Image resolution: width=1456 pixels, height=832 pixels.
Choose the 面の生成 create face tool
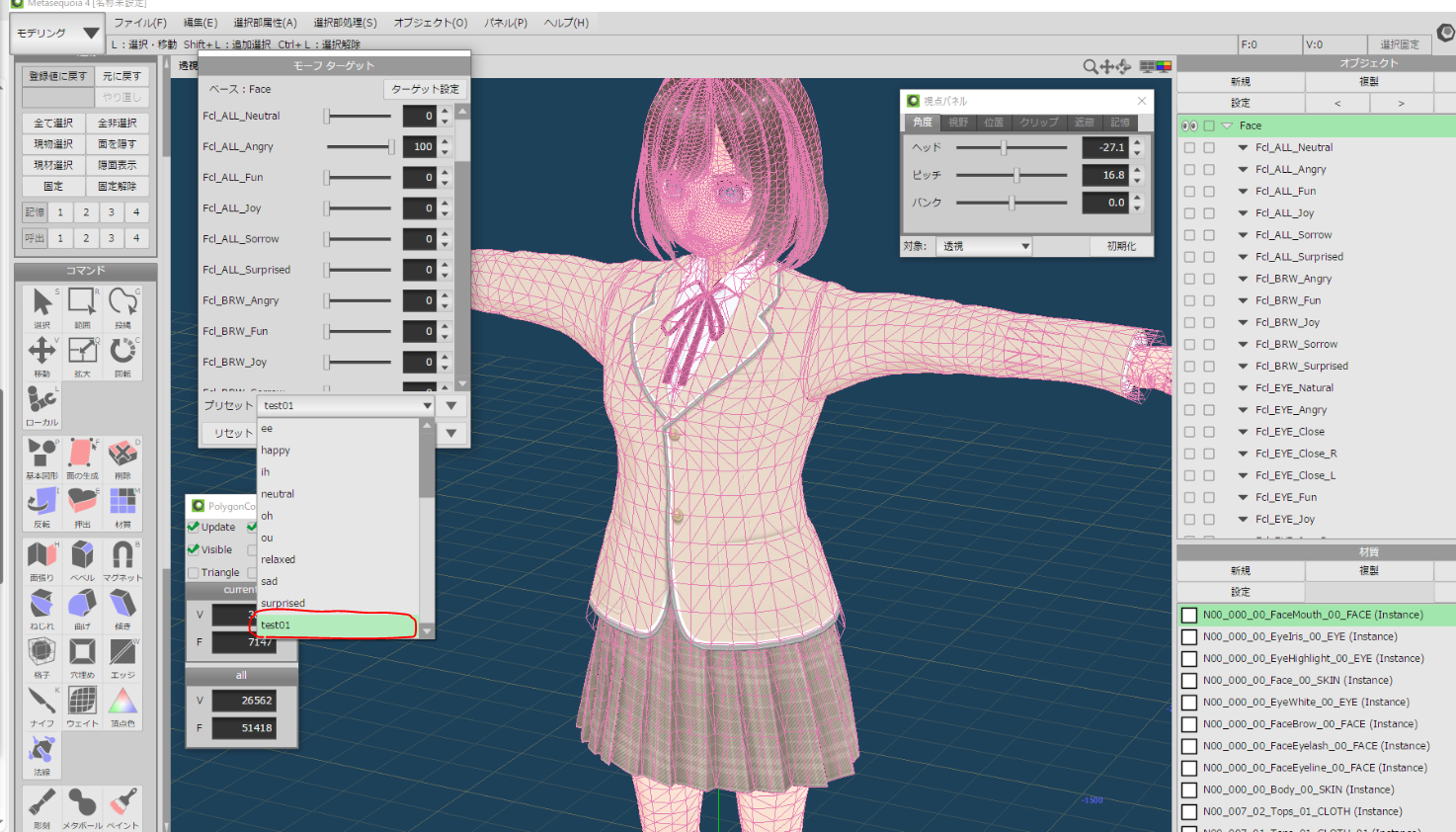tap(82, 458)
